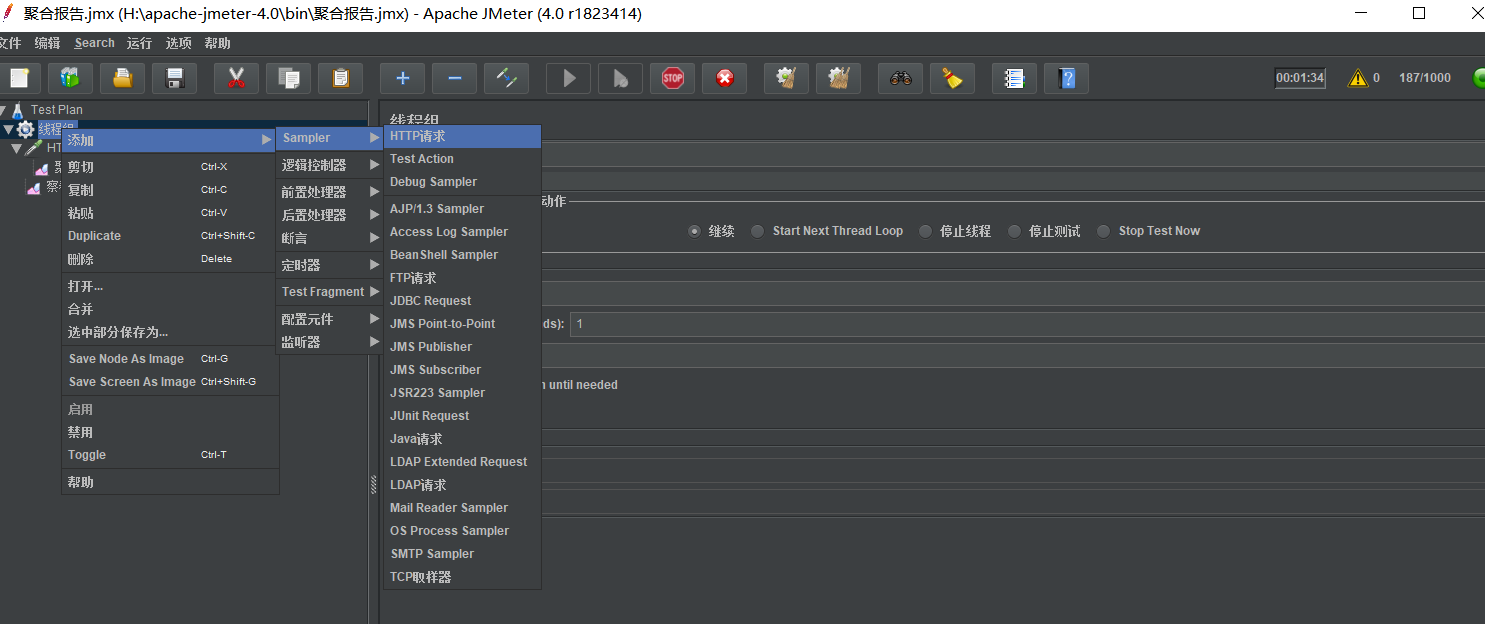The image size is (1485, 624).
Task: Select Duplicate in context menu
Action: click(170, 236)
